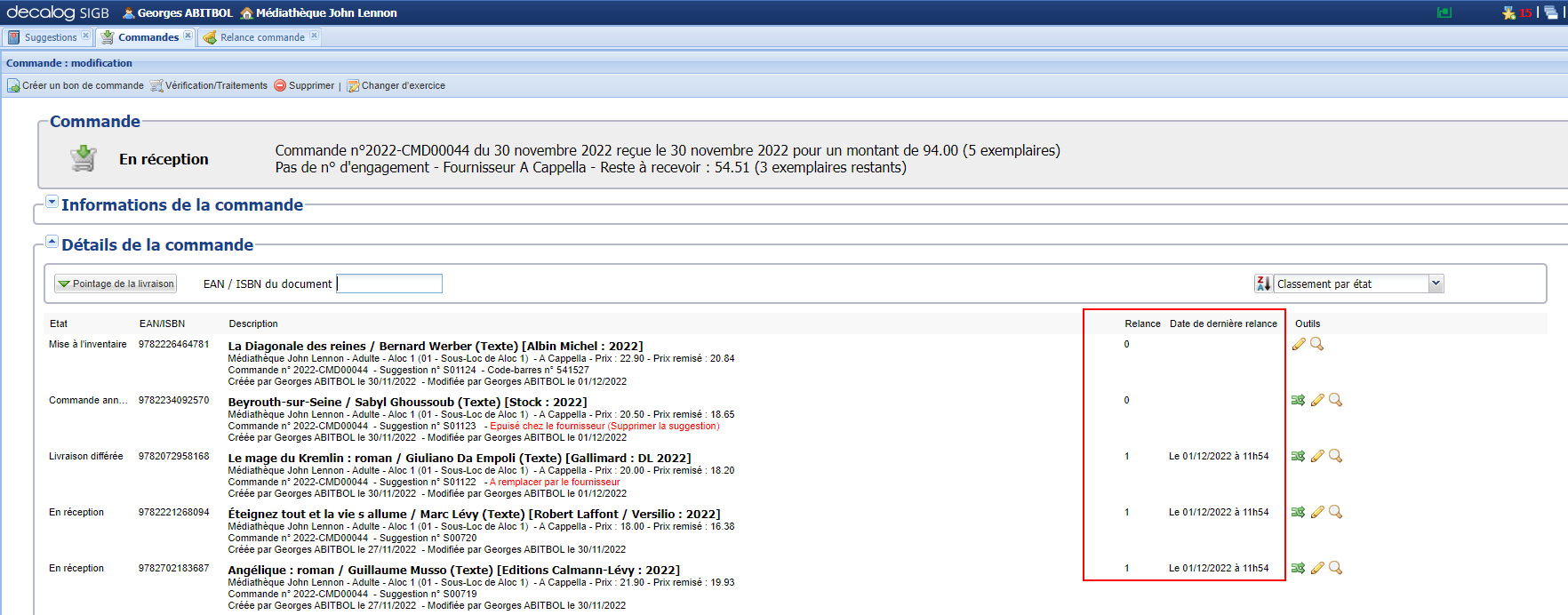Click the stacked windows icon in header
The image size is (1568, 615).
tap(1551, 12)
